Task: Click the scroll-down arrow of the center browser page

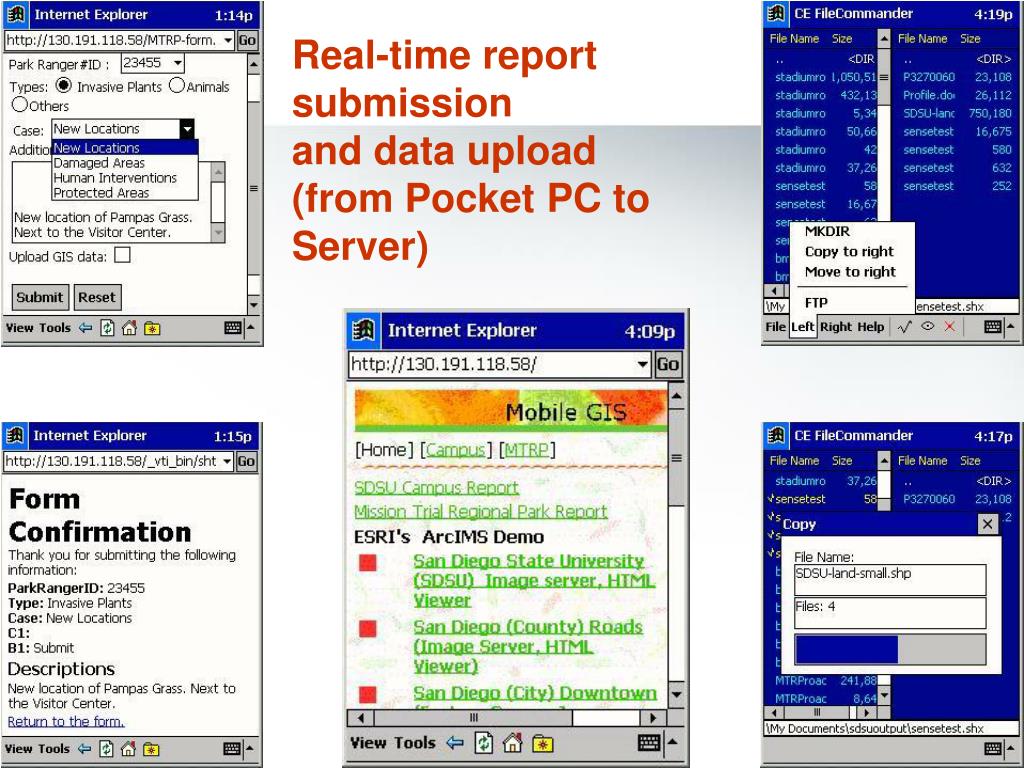Action: (x=677, y=694)
